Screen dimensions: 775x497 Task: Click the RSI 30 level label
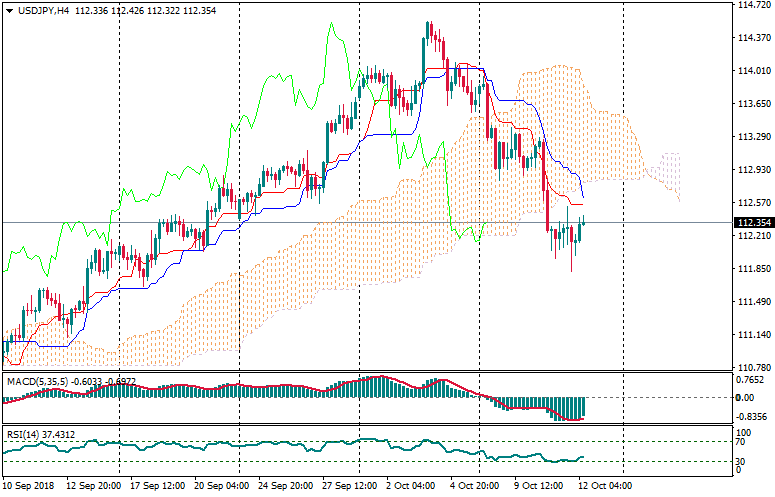tap(741, 461)
